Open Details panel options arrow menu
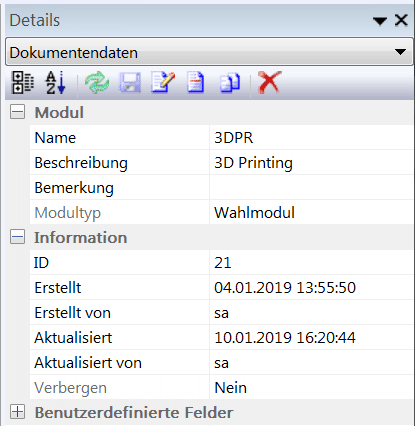This screenshot has width=415, height=426. coord(380,21)
